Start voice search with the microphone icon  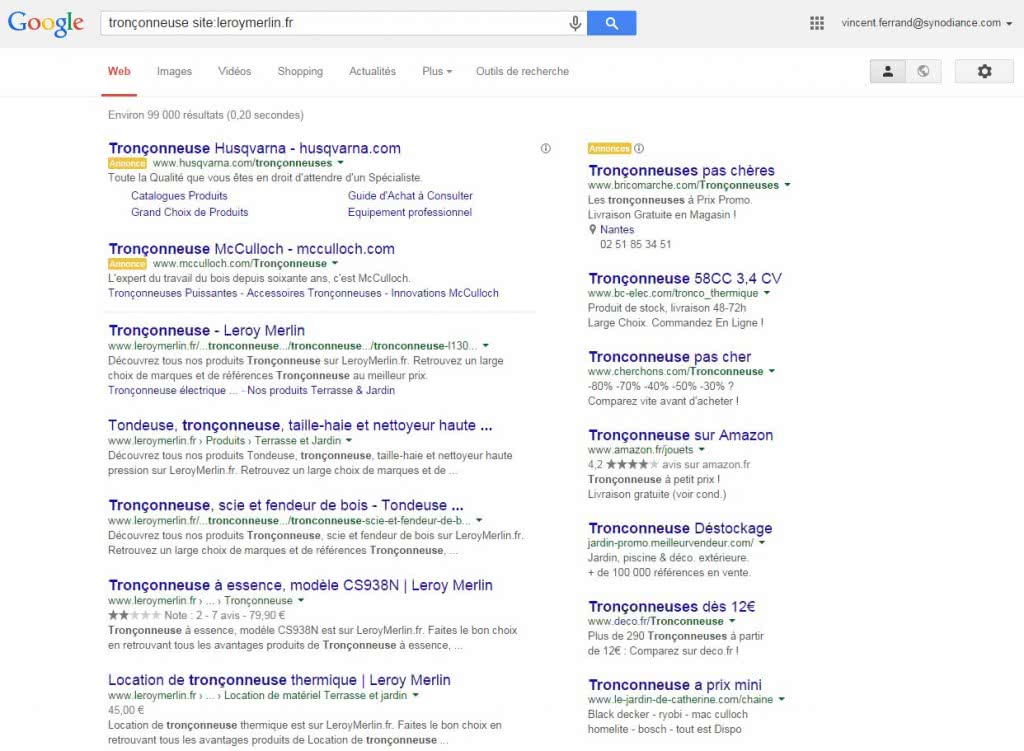pos(575,24)
